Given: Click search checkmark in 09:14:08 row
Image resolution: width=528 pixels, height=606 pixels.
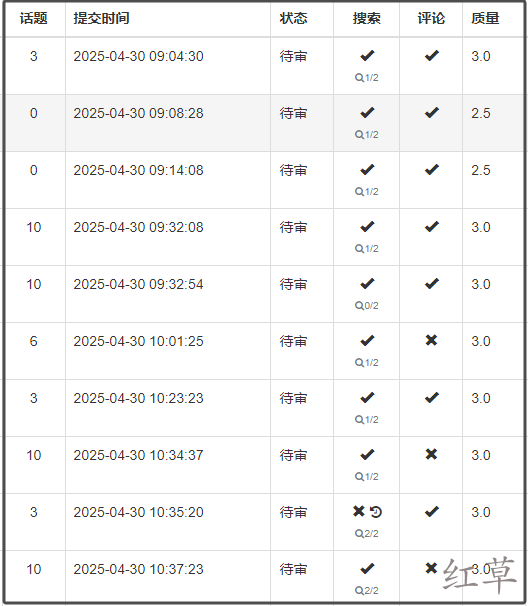Looking at the screenshot, I should [x=367, y=170].
